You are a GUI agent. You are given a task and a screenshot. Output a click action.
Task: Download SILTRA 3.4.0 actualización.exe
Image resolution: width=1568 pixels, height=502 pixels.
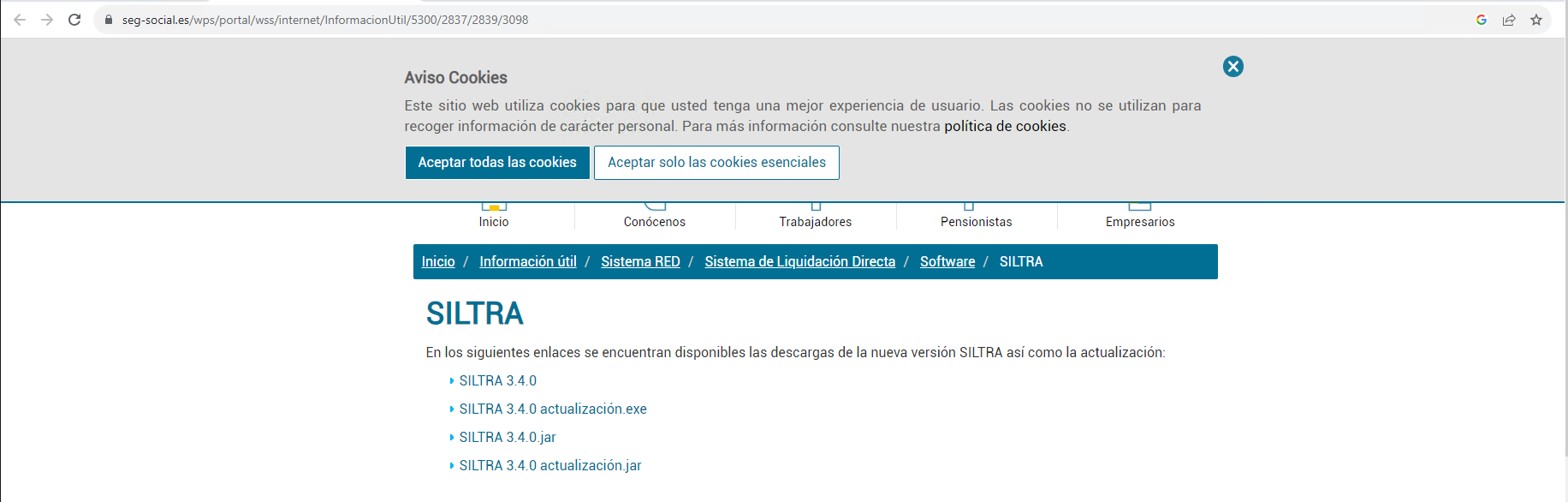[x=553, y=409]
